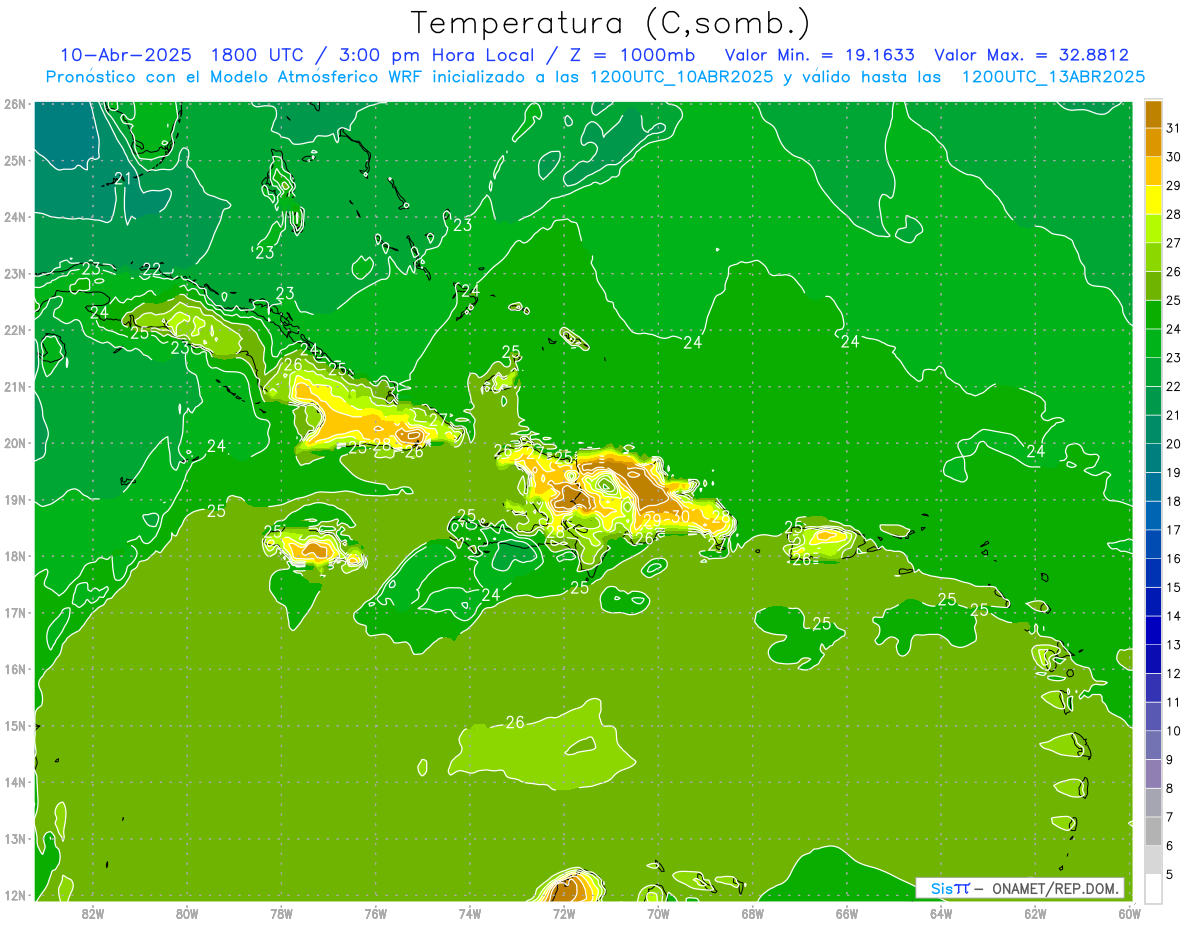Click colorbar label '31'

[x=1173, y=128]
